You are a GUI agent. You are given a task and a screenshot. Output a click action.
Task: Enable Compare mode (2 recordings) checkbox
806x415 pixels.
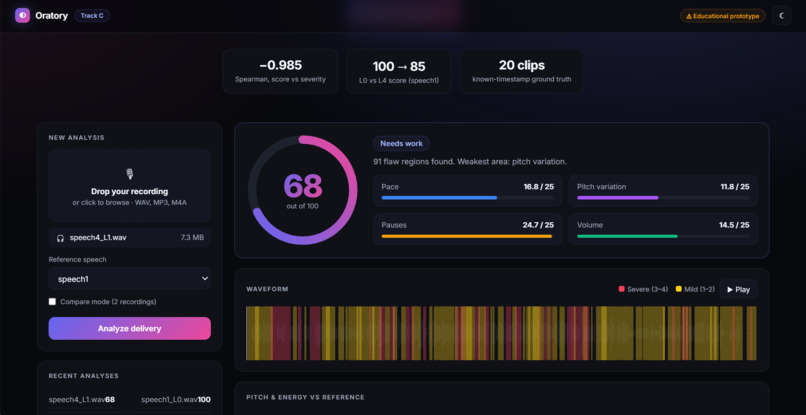click(52, 301)
